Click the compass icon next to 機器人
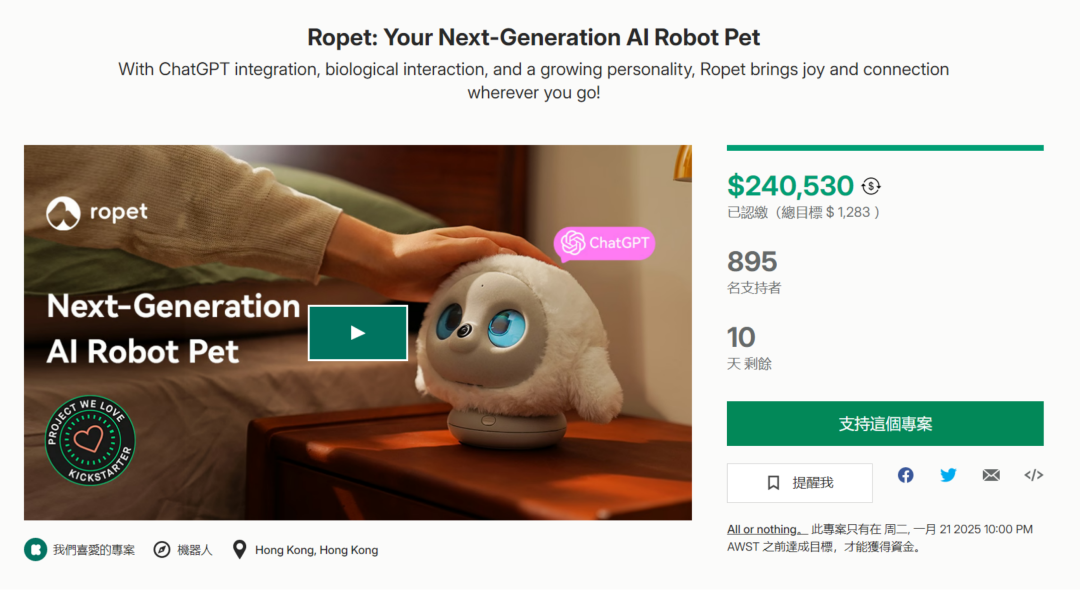 pos(162,549)
